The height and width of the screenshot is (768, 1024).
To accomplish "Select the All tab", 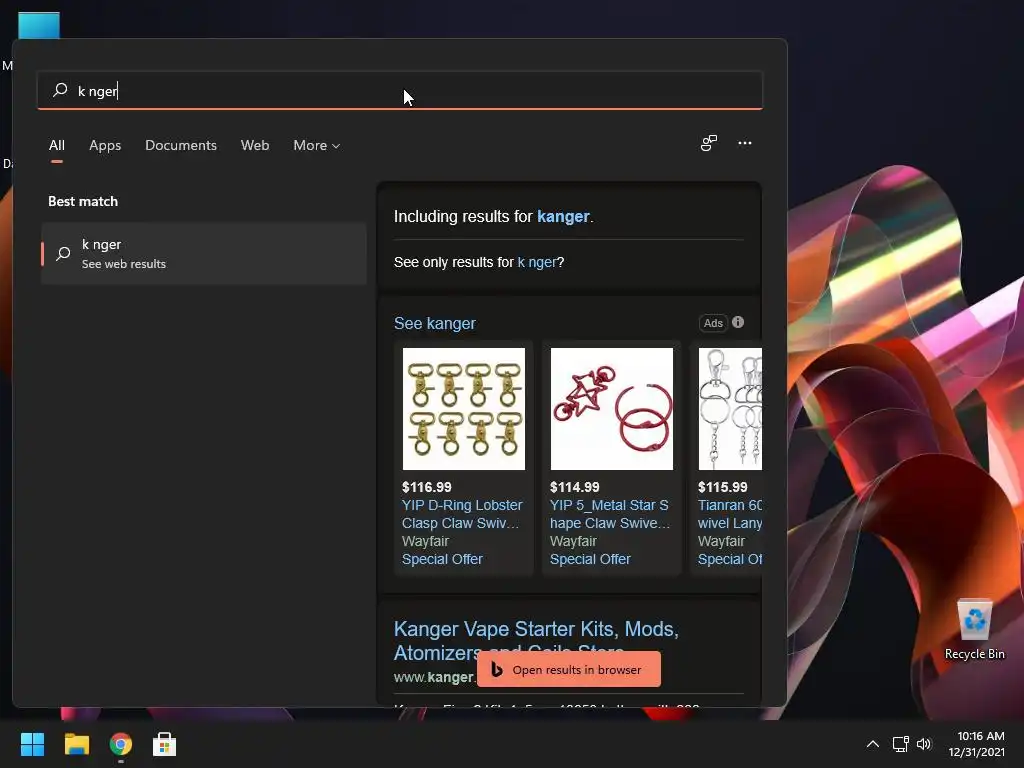I will 57,145.
